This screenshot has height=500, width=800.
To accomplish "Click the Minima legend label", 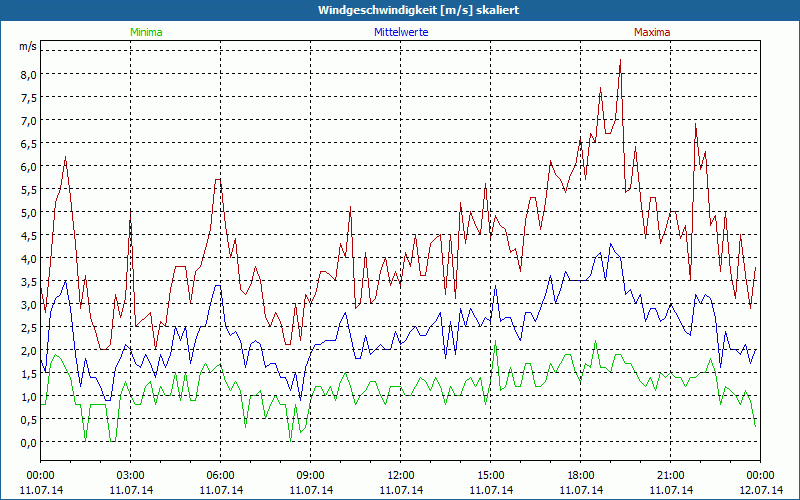I will 146,32.
